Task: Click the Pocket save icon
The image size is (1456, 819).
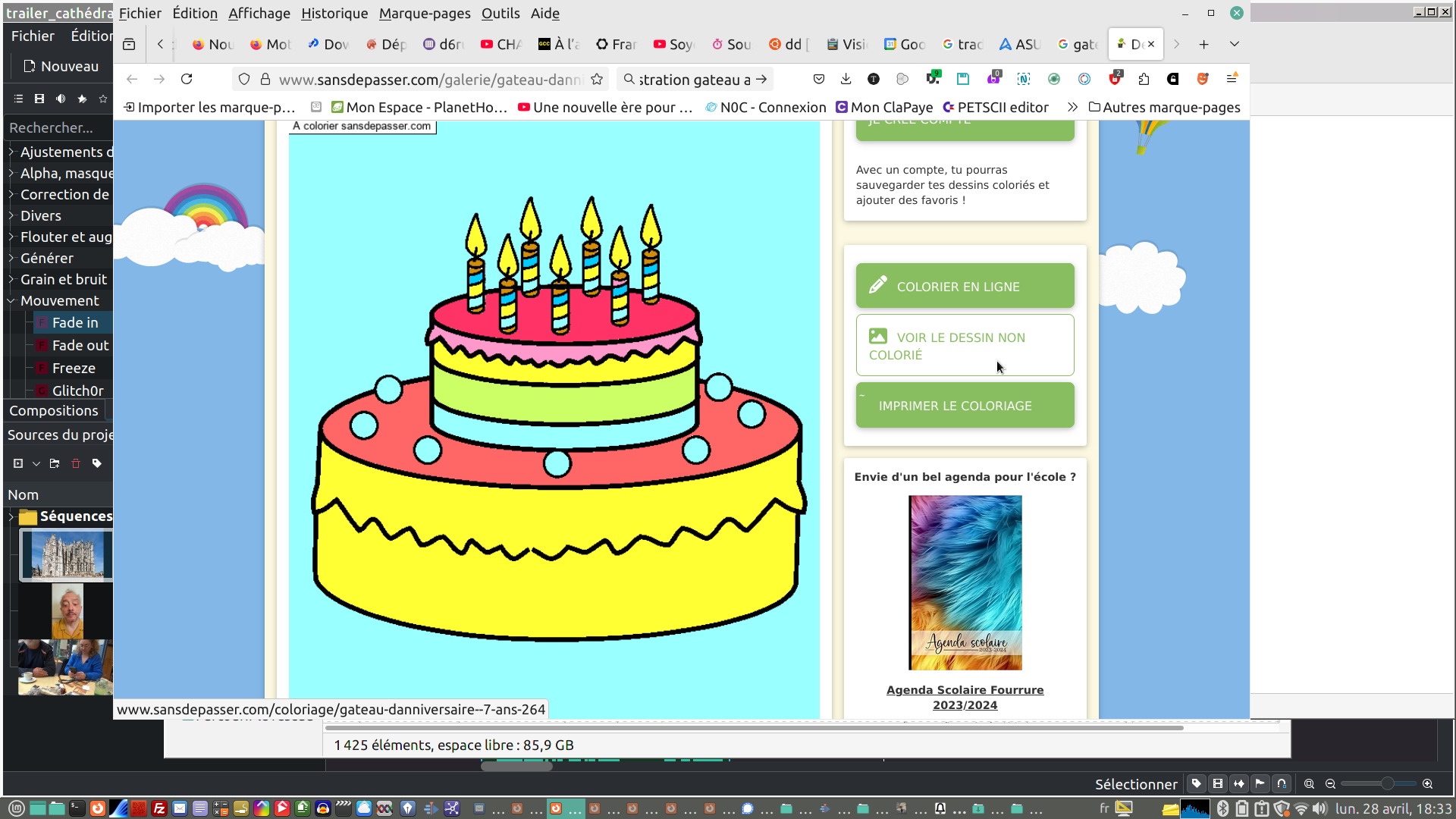Action: click(x=818, y=79)
